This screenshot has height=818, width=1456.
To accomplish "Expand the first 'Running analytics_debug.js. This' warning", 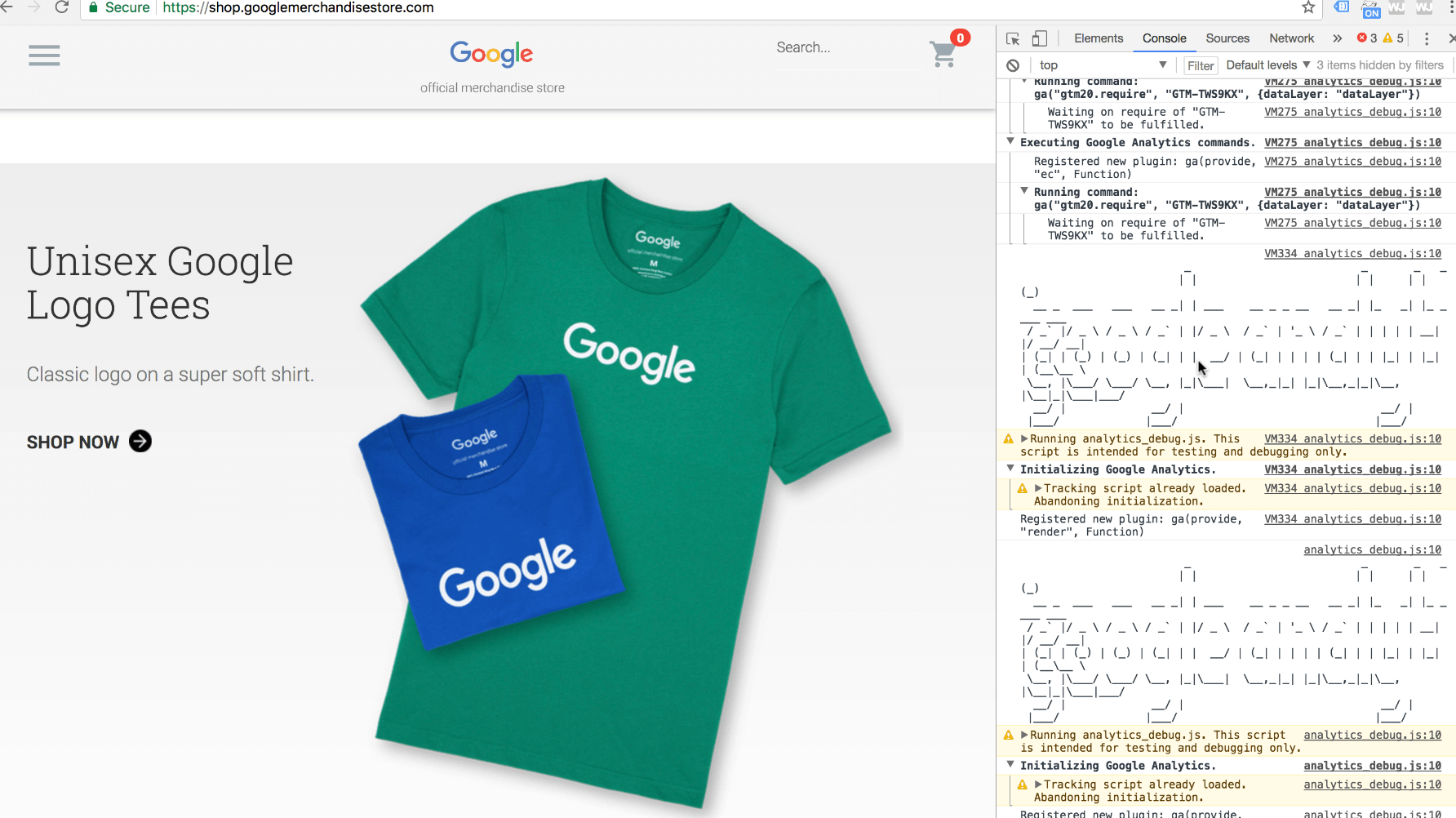I will click(x=1024, y=439).
